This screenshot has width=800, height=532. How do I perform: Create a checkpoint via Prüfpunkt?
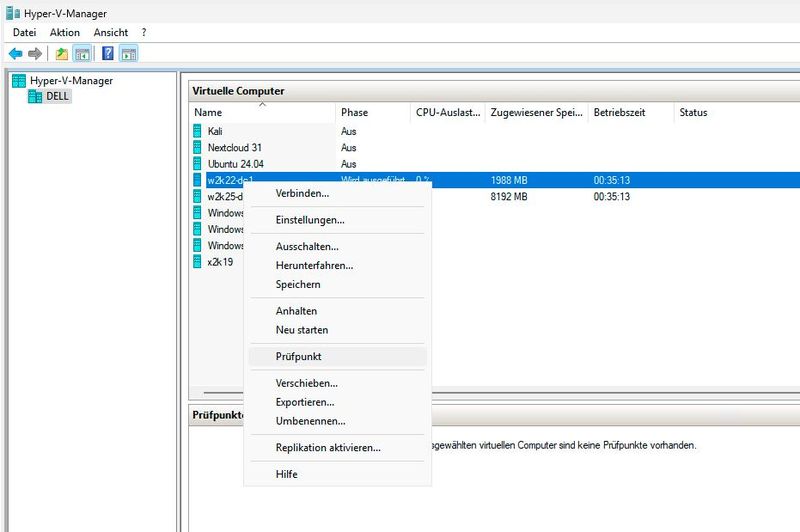pyautogui.click(x=337, y=356)
